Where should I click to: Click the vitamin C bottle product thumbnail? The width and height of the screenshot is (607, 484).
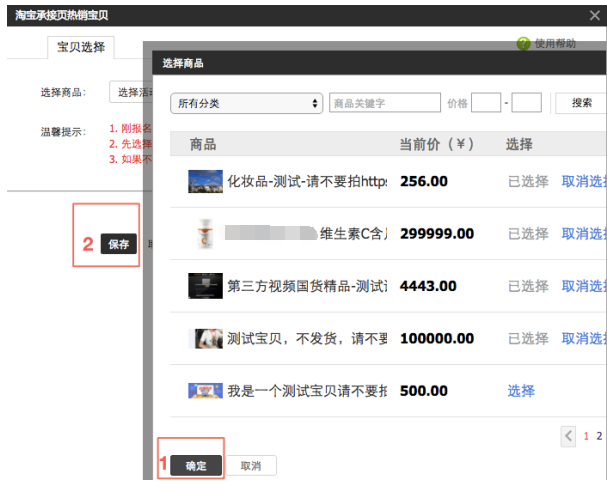pos(205,234)
